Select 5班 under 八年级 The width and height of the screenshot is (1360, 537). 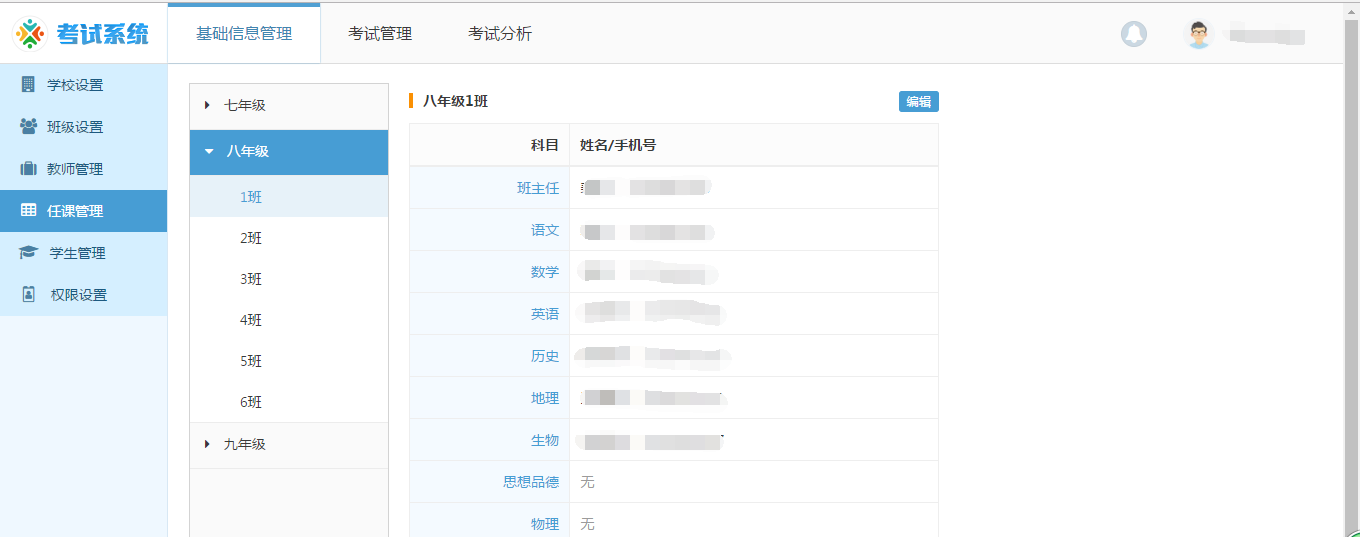pyautogui.click(x=288, y=361)
